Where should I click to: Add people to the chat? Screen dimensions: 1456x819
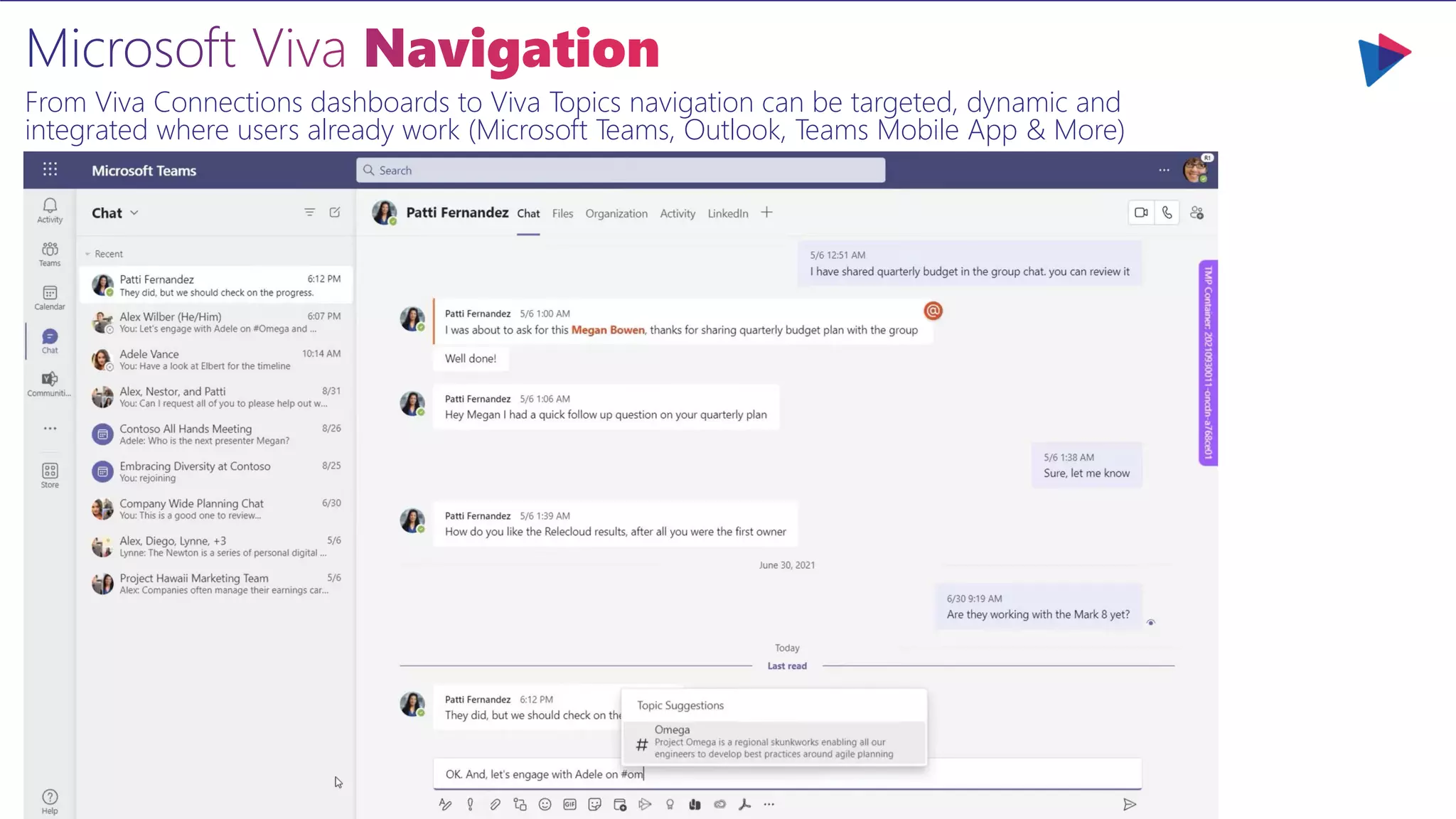[x=1197, y=213]
